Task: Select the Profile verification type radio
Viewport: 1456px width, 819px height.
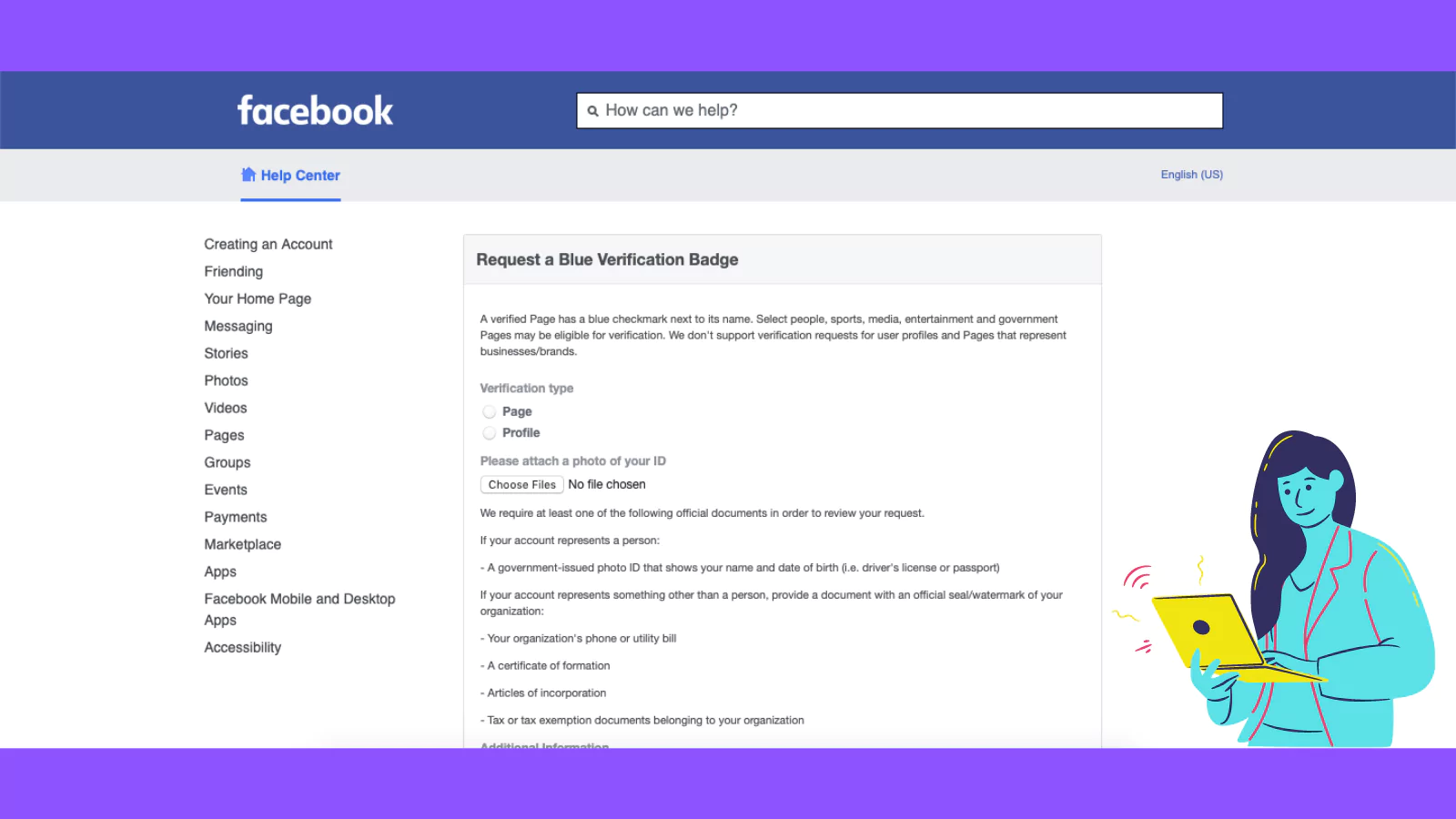Action: 490,433
